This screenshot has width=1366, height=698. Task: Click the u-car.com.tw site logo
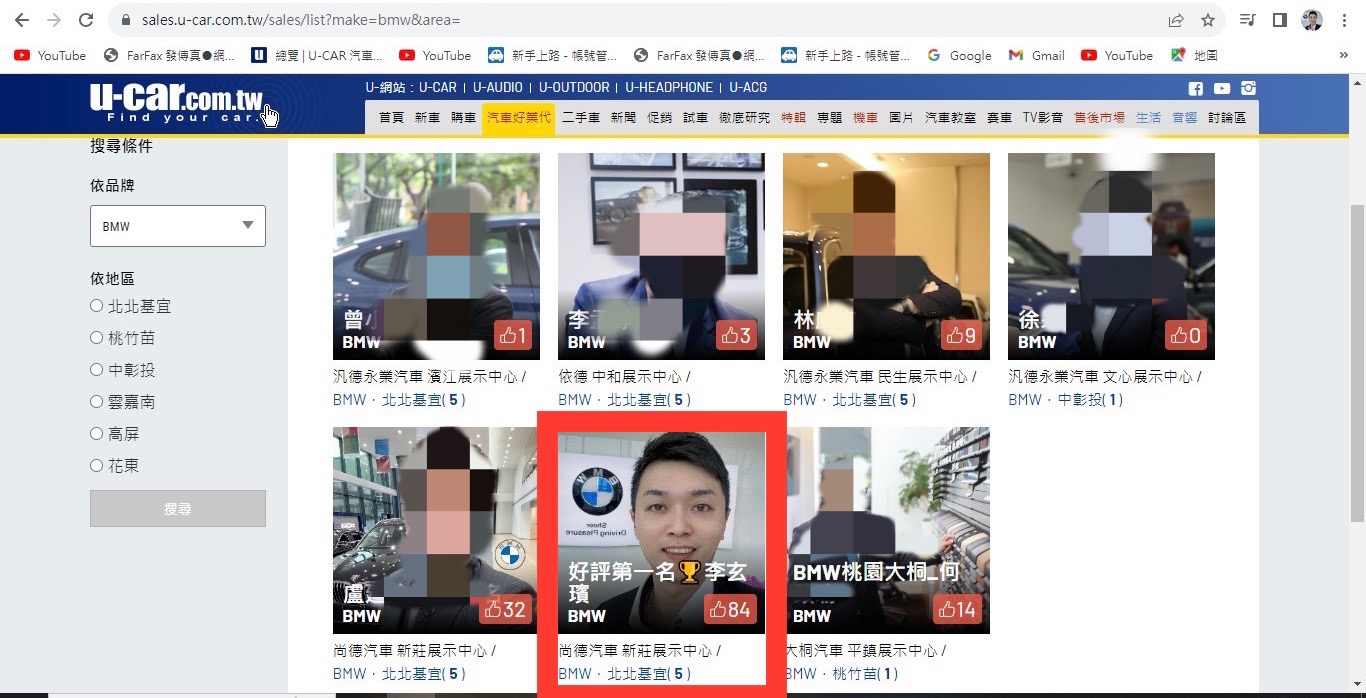coord(176,103)
